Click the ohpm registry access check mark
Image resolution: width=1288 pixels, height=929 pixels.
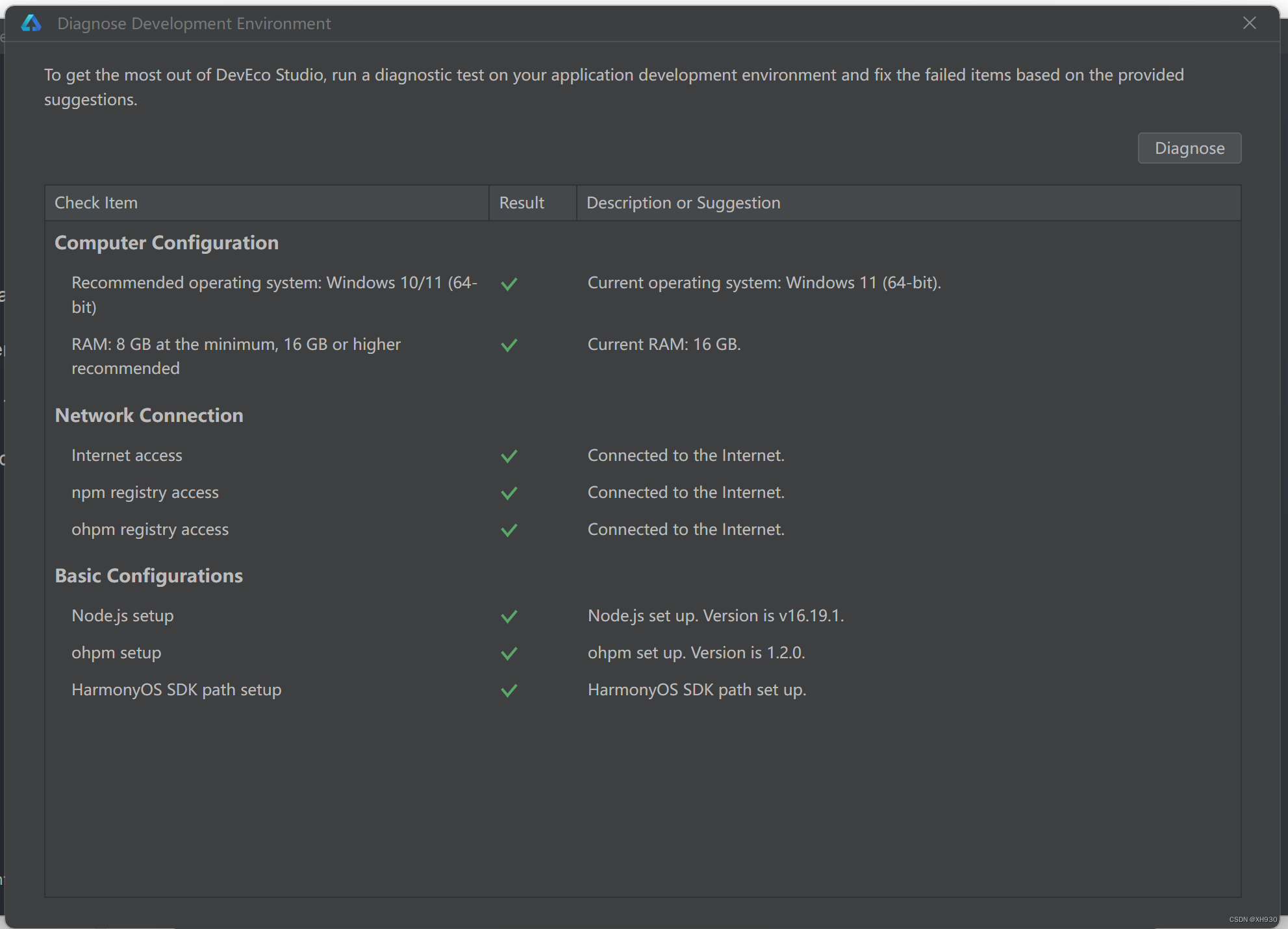(x=509, y=530)
